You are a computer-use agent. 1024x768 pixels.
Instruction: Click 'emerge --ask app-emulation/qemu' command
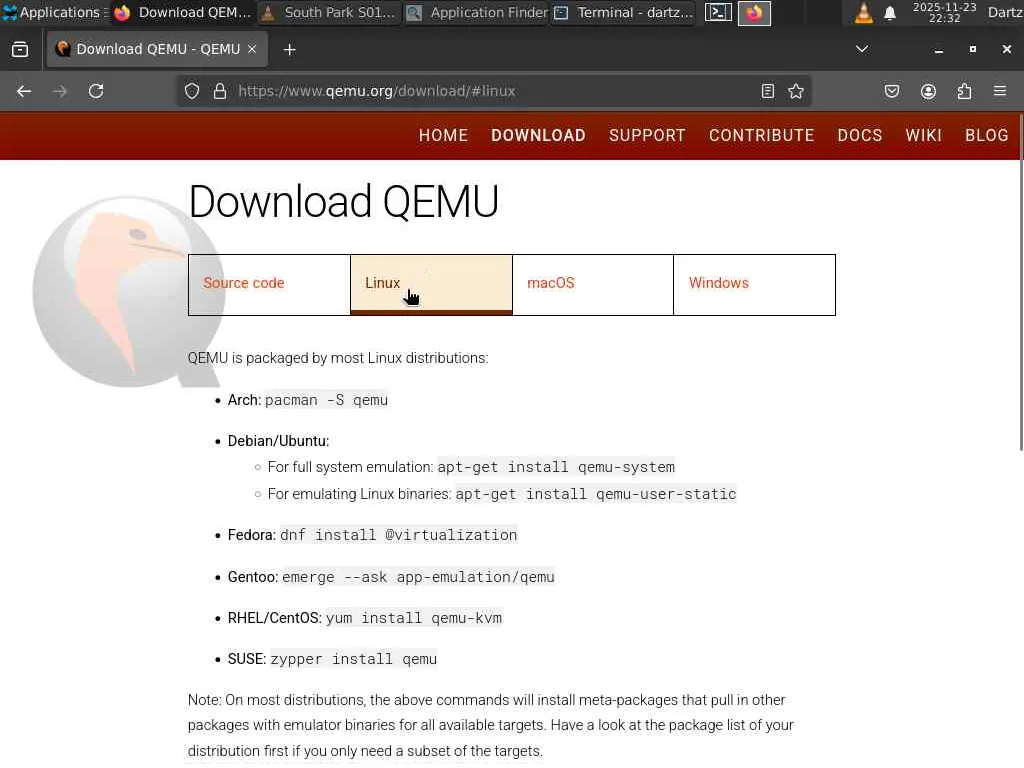tap(418, 577)
